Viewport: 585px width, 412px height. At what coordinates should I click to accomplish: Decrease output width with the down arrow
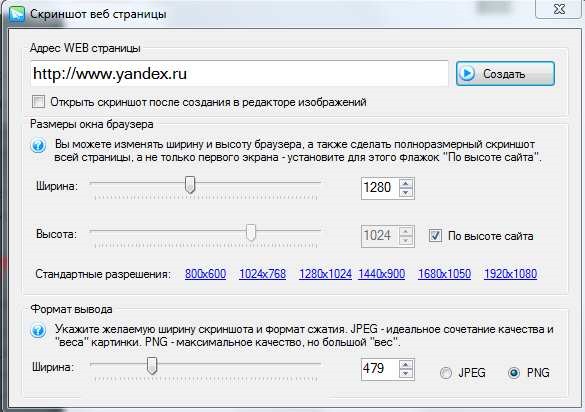(x=406, y=374)
